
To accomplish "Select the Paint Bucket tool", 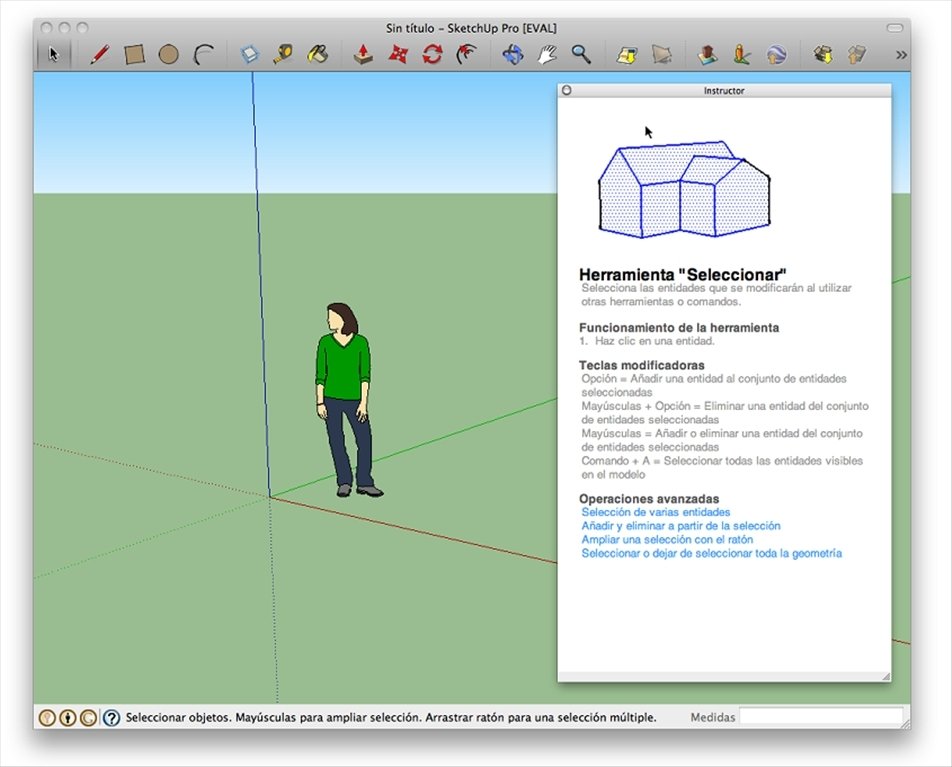I will coord(317,54).
